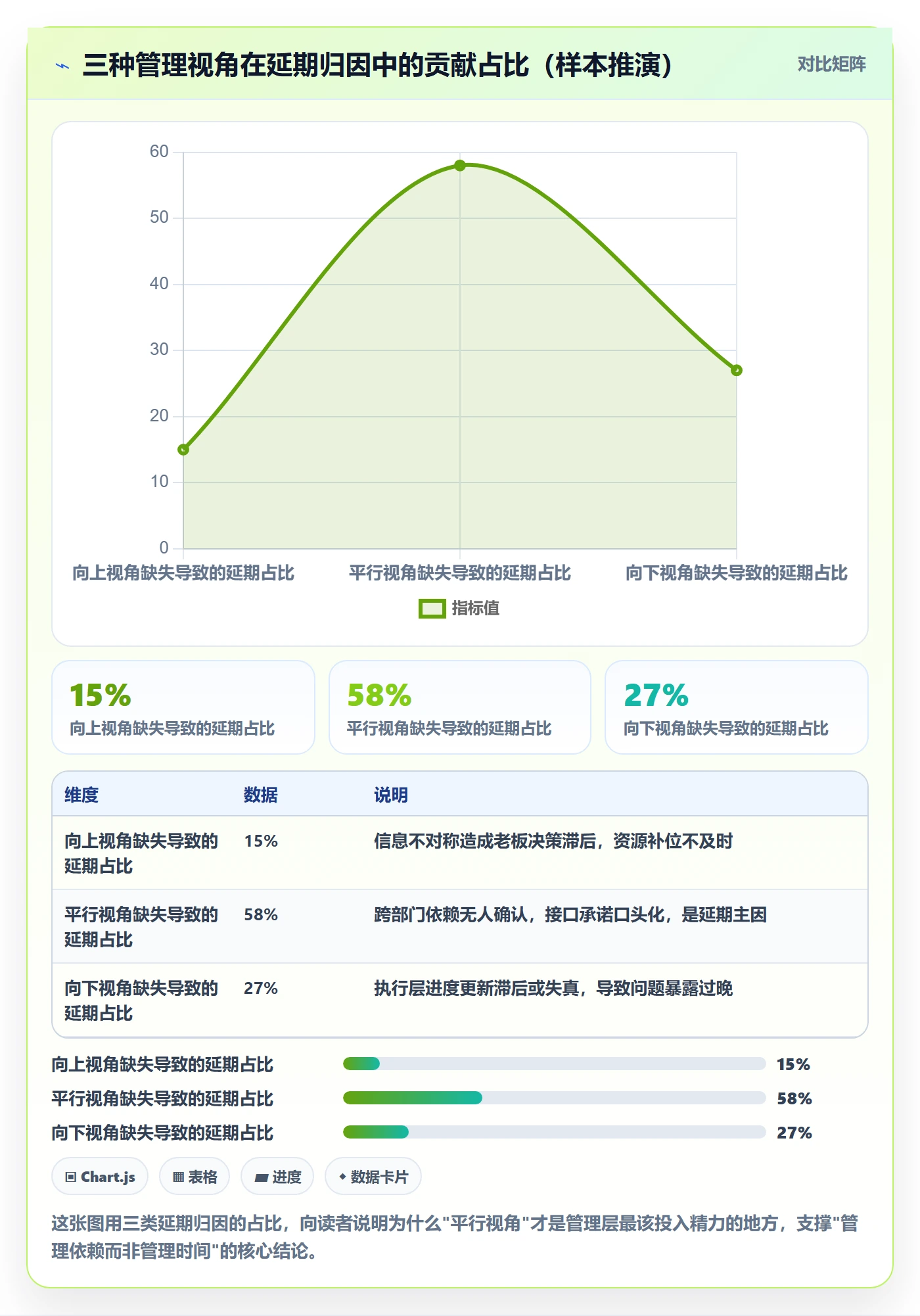Click the Chart.js tag chip
The width and height of the screenshot is (920, 1316).
click(100, 1177)
